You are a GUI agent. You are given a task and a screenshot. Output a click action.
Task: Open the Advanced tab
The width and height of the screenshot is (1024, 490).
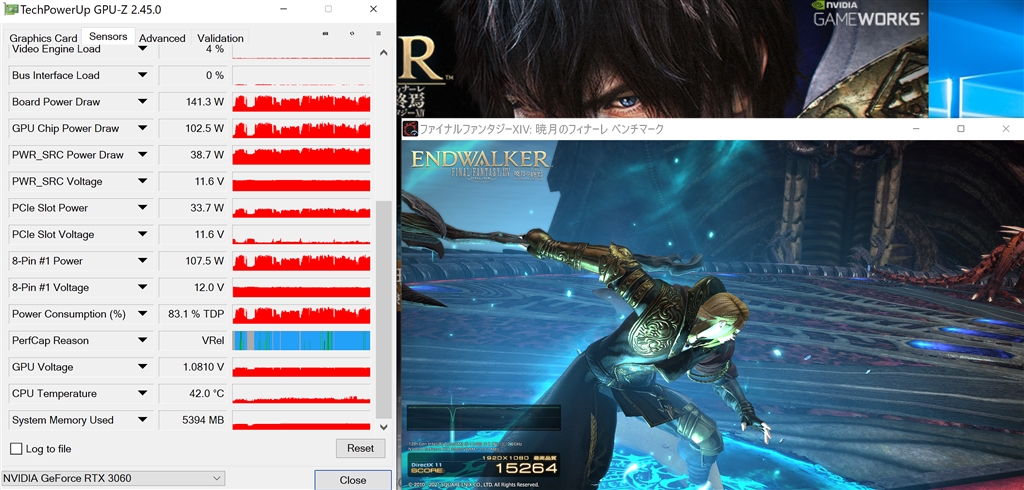[162, 38]
